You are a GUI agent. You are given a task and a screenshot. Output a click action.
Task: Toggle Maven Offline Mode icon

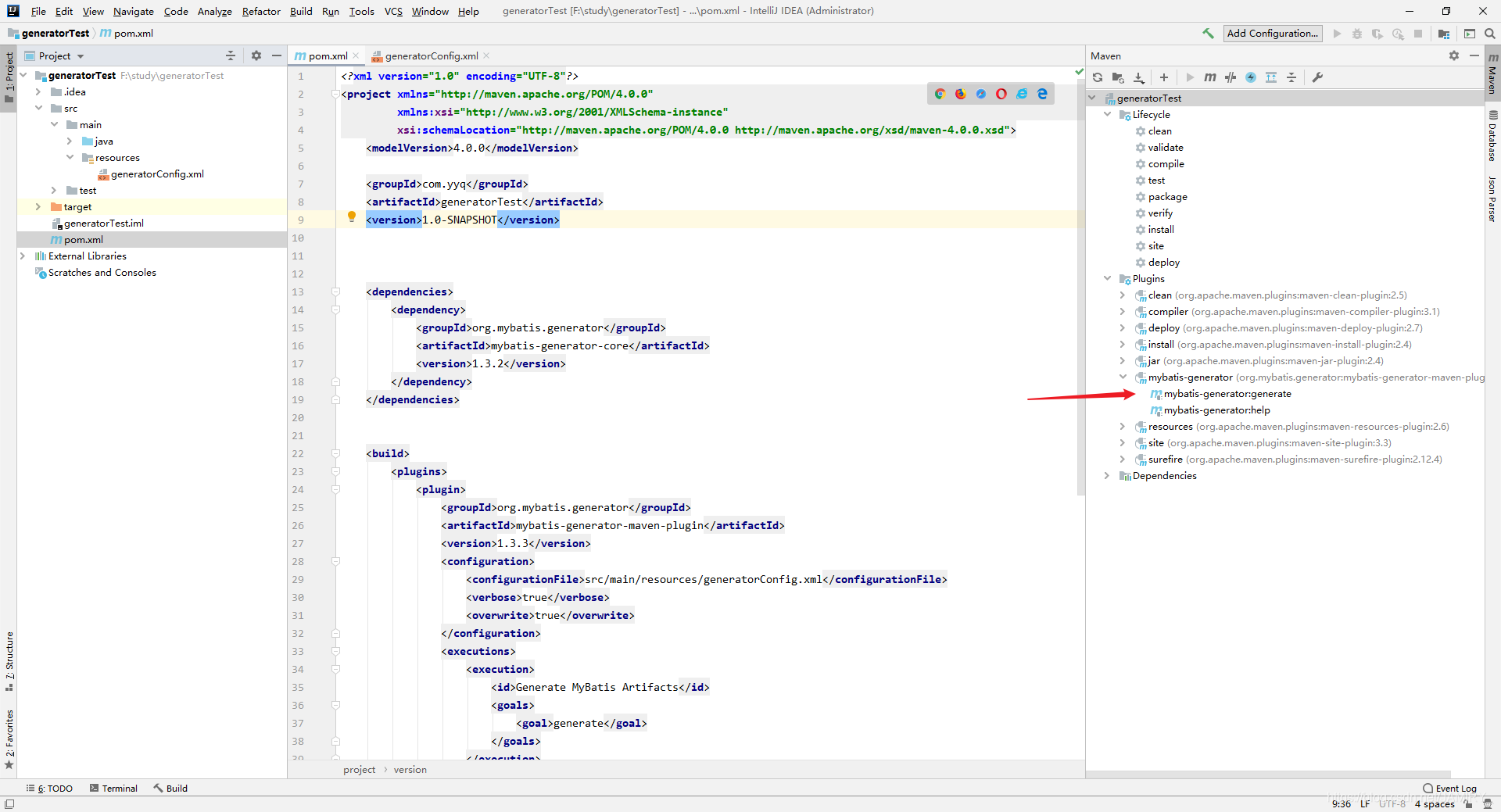click(x=1231, y=77)
